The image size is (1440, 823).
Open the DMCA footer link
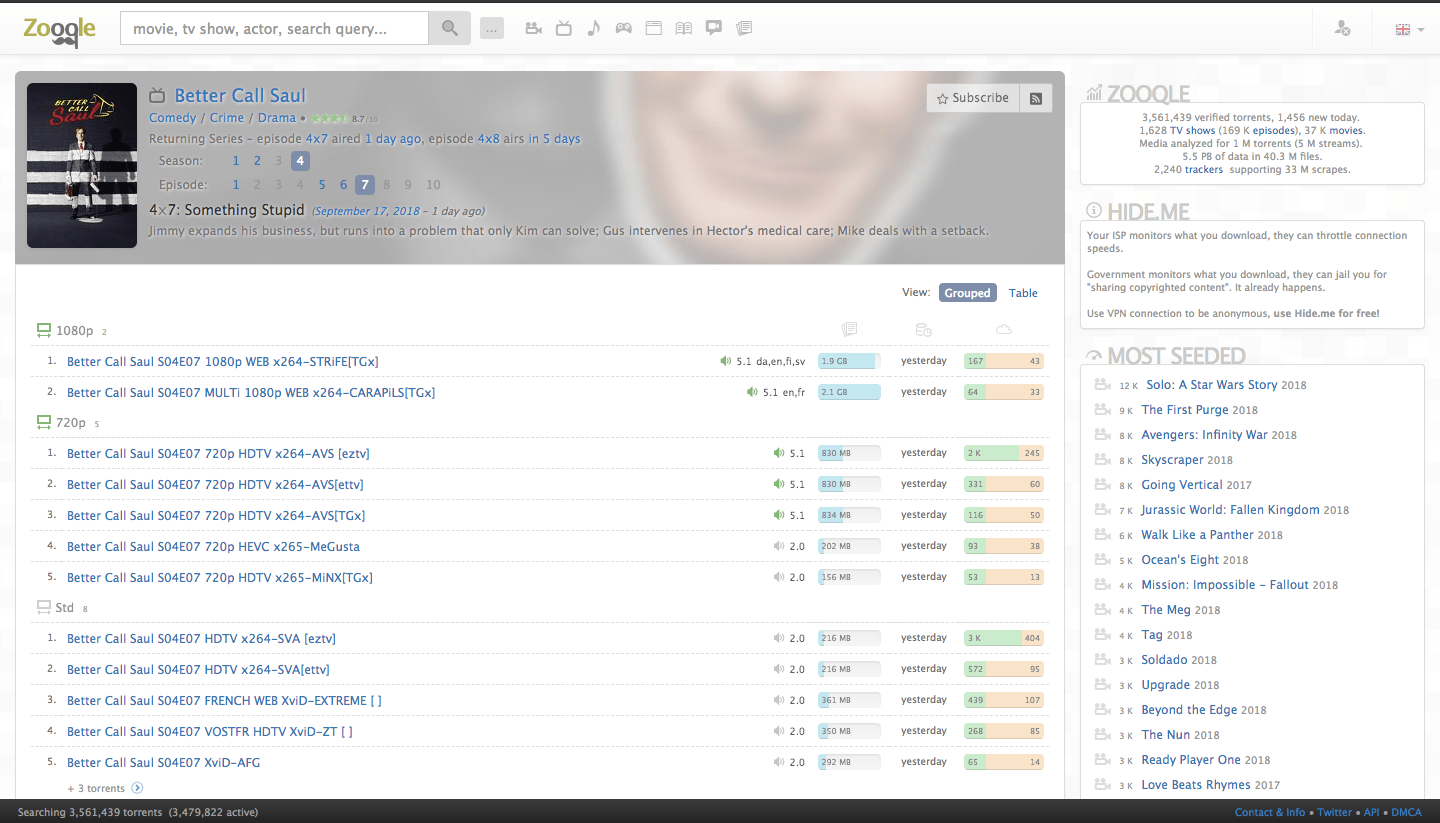(1406, 812)
